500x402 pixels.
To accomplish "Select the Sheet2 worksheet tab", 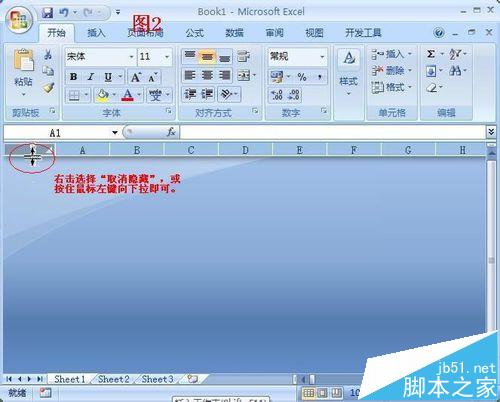I will [114, 379].
